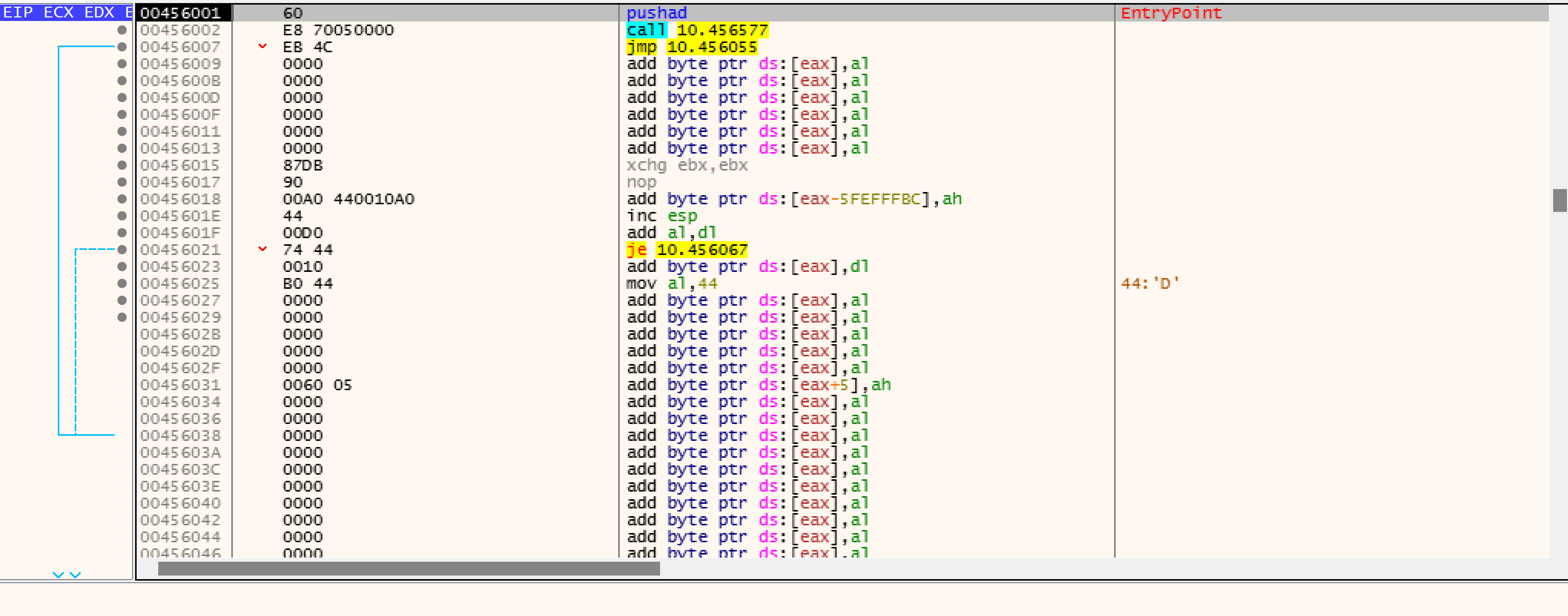Select address 0045603A
This screenshot has width=1568, height=616.
180,453
